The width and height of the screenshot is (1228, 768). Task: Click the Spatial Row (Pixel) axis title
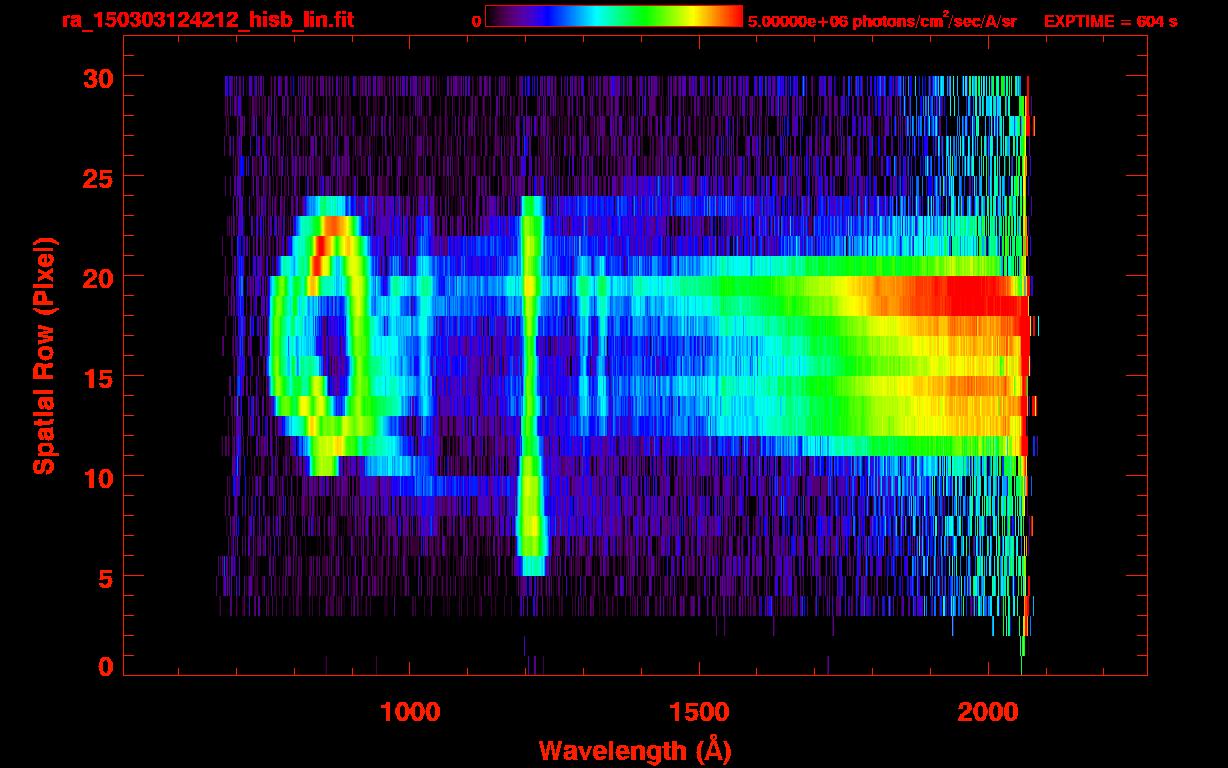coord(44,355)
